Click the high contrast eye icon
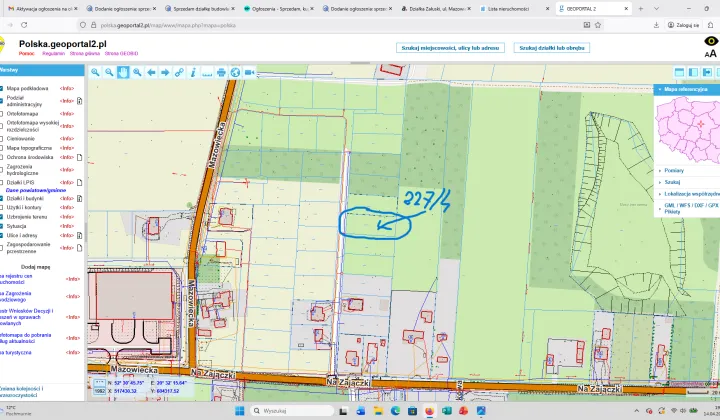Image resolution: width=720 pixels, height=420 pixels. tap(711, 41)
